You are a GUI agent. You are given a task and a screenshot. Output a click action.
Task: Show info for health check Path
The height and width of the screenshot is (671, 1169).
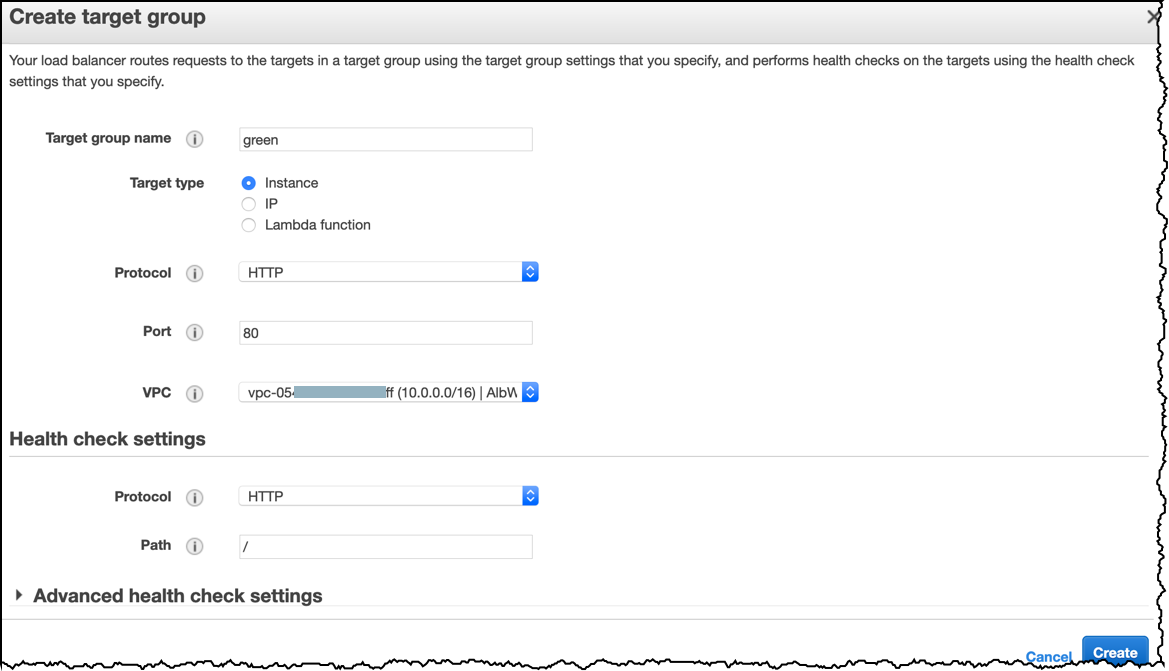pos(195,546)
